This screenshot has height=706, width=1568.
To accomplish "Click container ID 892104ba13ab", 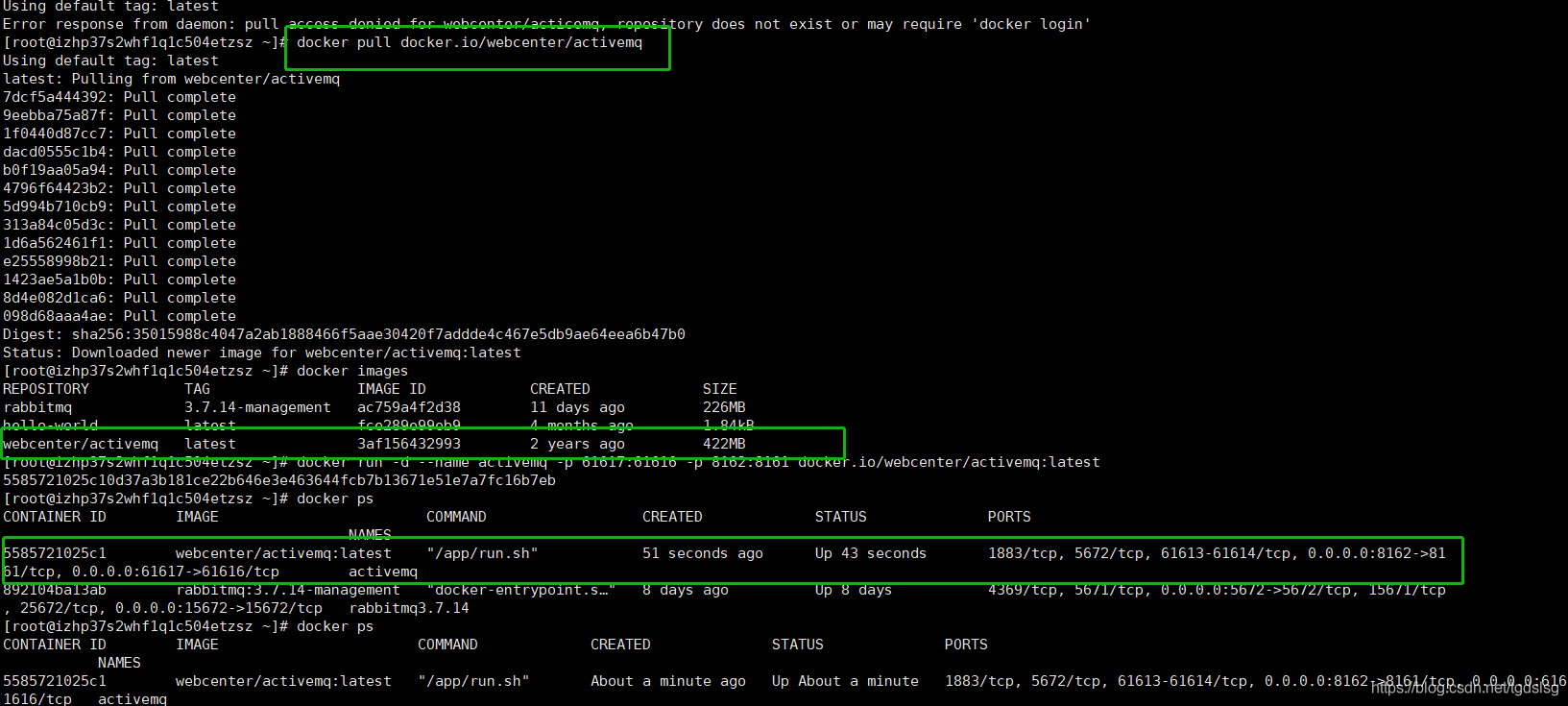I will tap(55, 590).
